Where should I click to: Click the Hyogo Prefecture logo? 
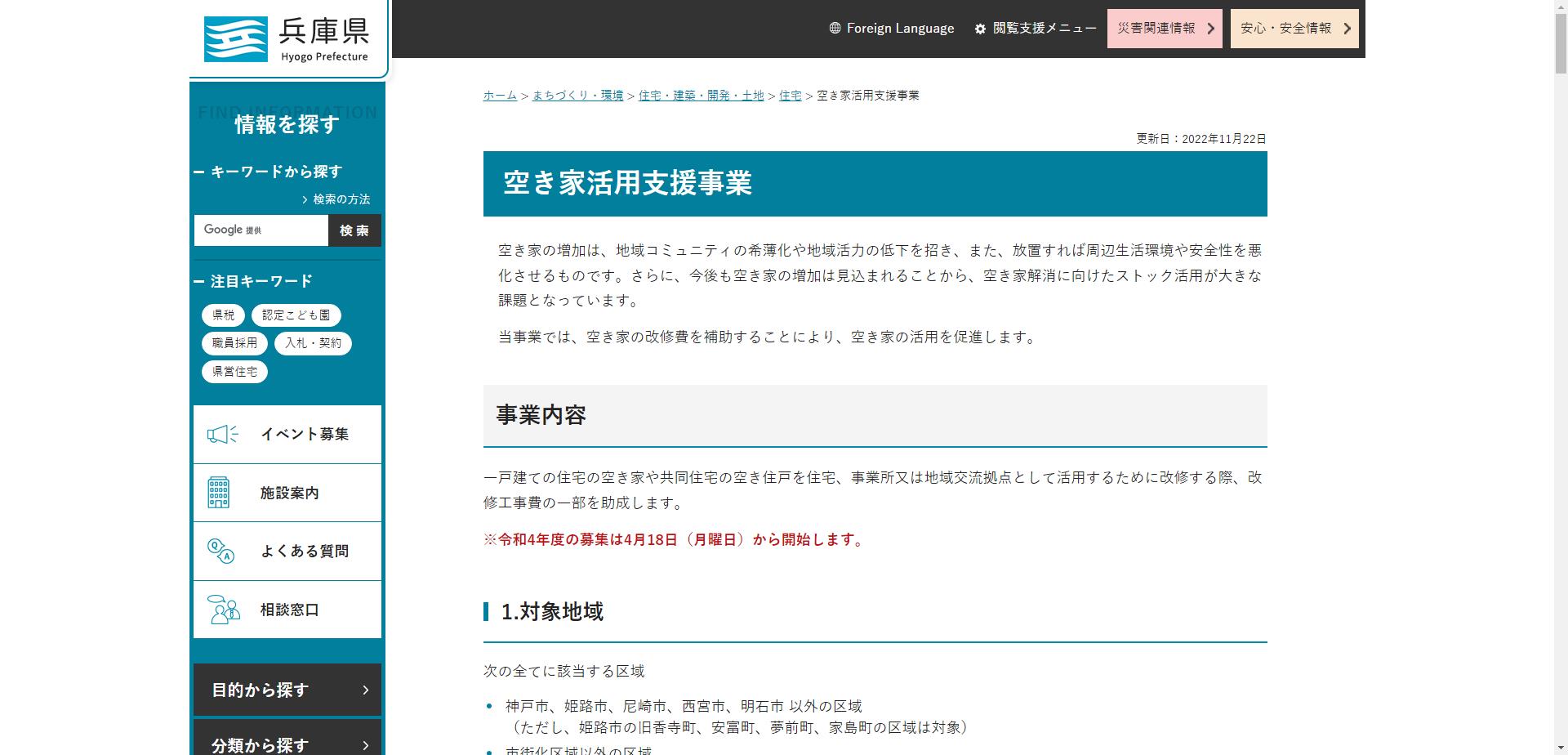point(287,38)
